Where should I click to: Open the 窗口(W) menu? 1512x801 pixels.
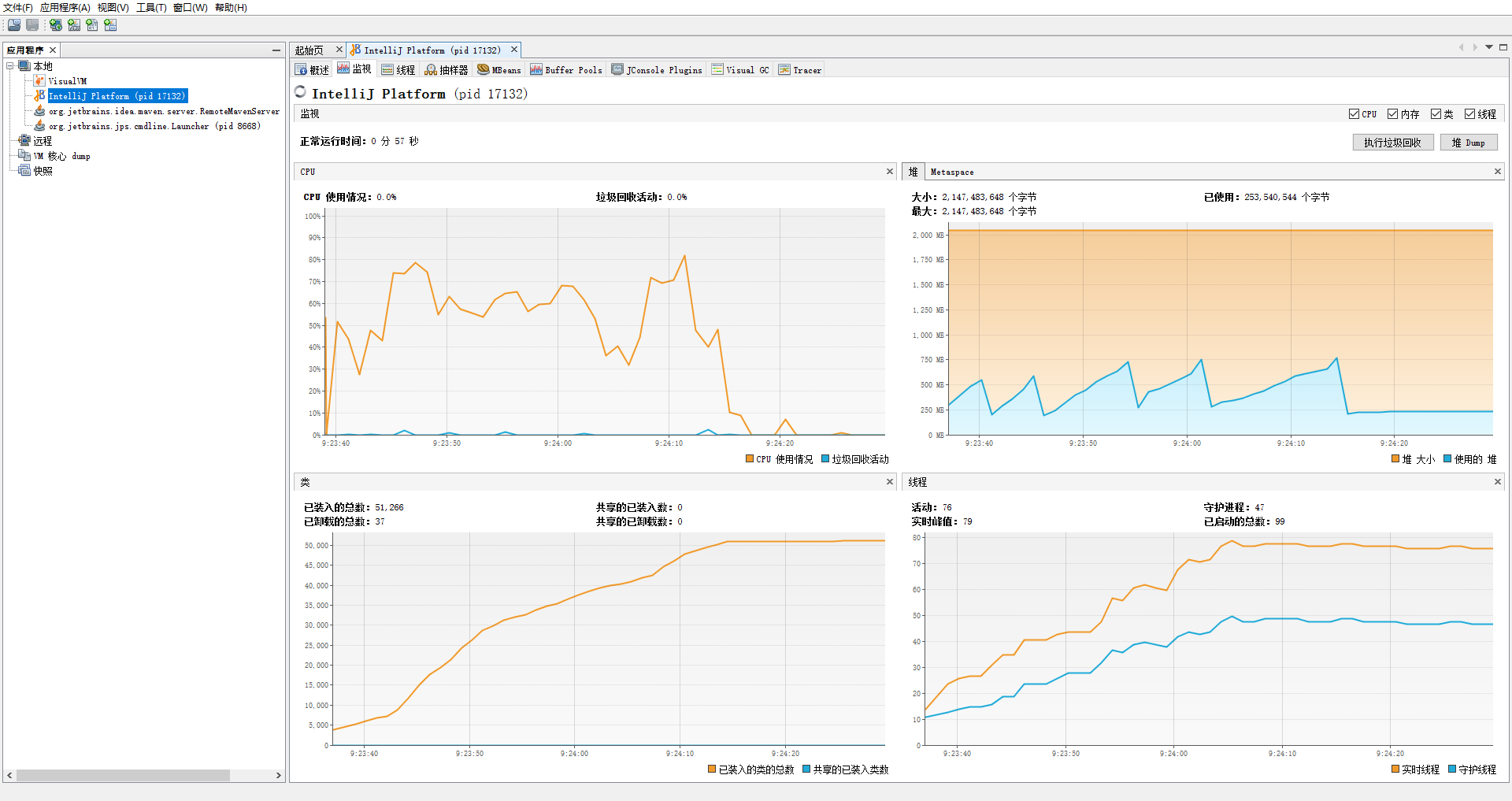[191, 8]
